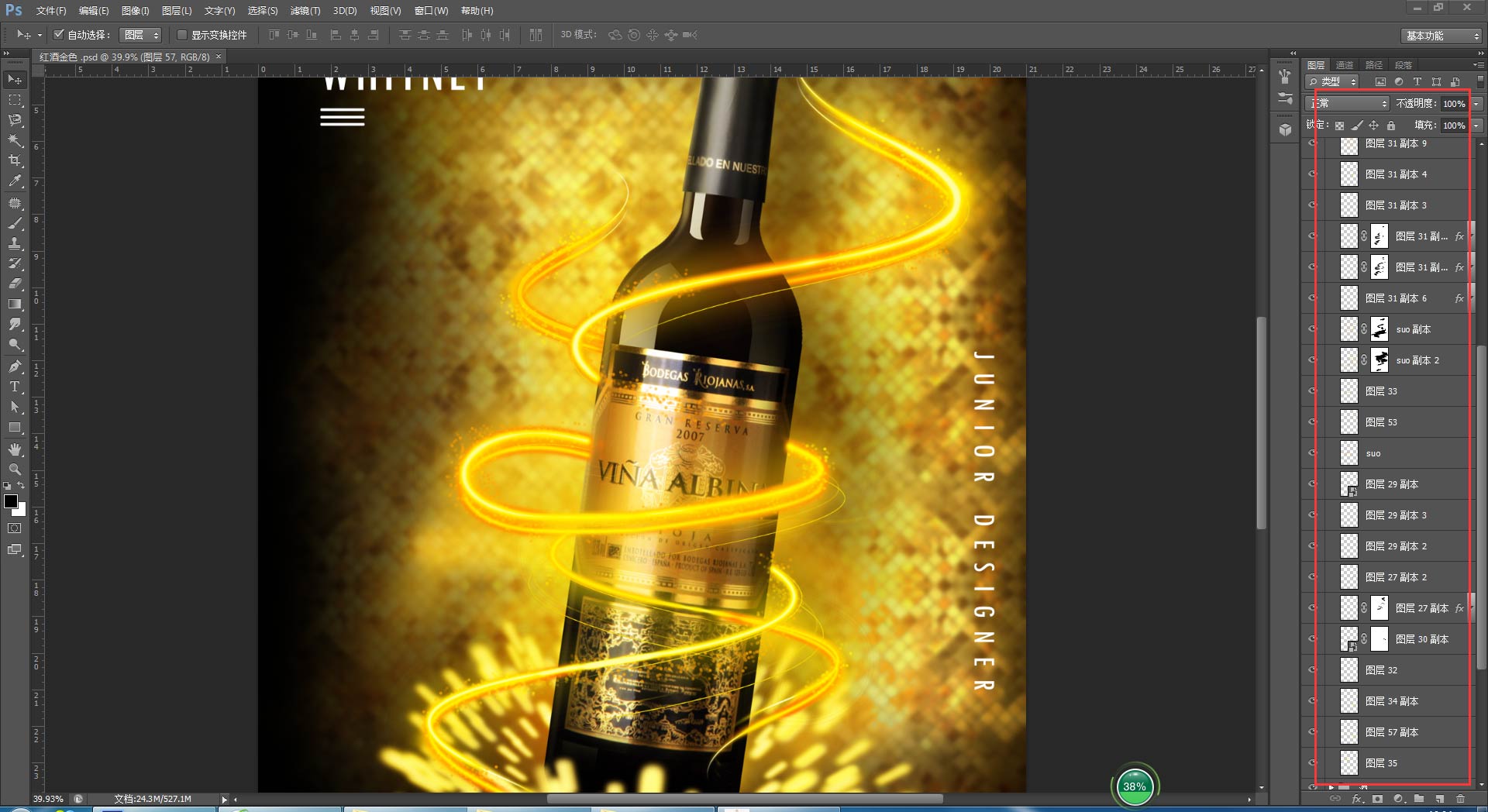Open layer filter 类型 dropdown
The height and width of the screenshot is (812, 1488).
(x=1332, y=81)
